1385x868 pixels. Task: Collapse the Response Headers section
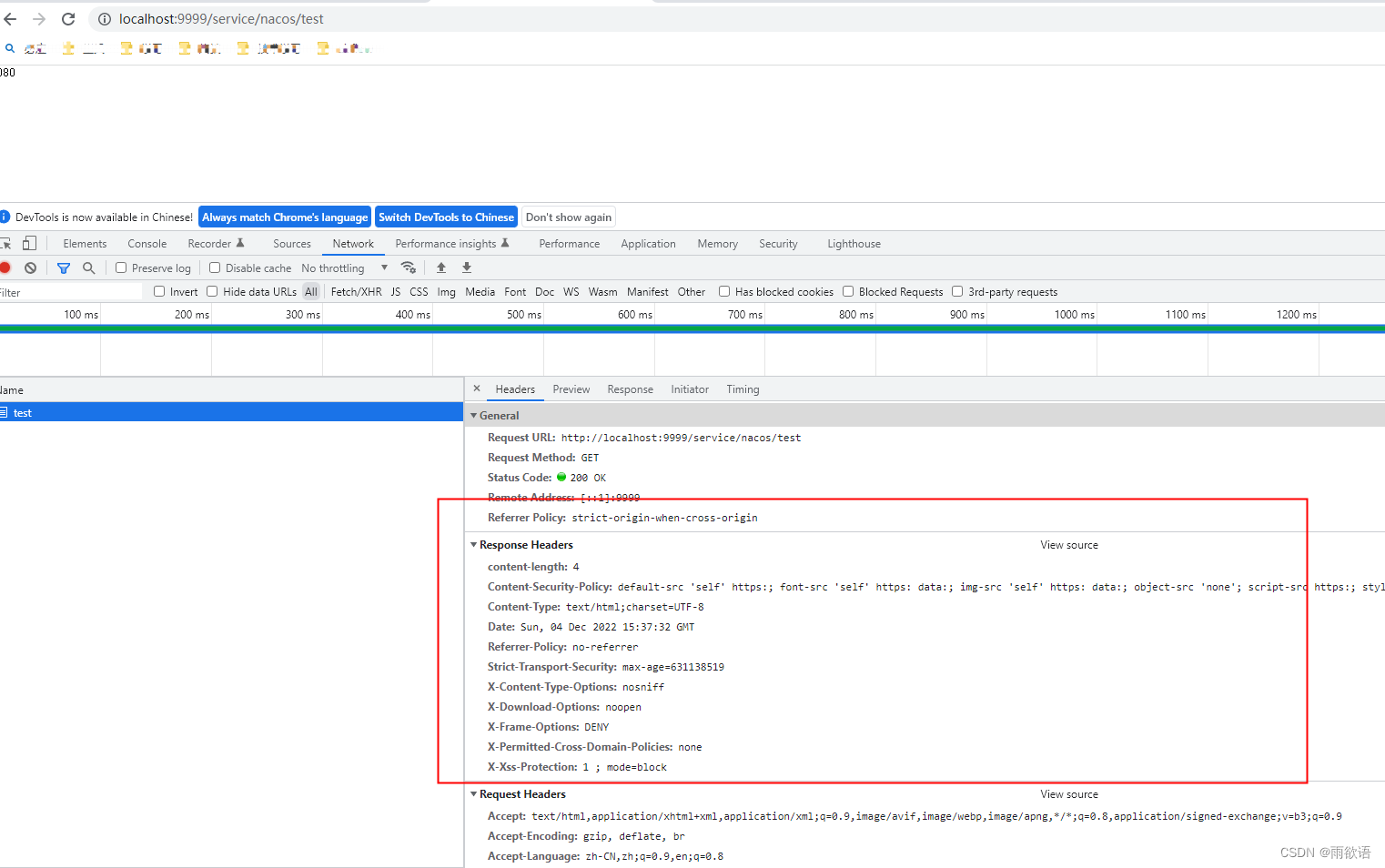tap(474, 545)
